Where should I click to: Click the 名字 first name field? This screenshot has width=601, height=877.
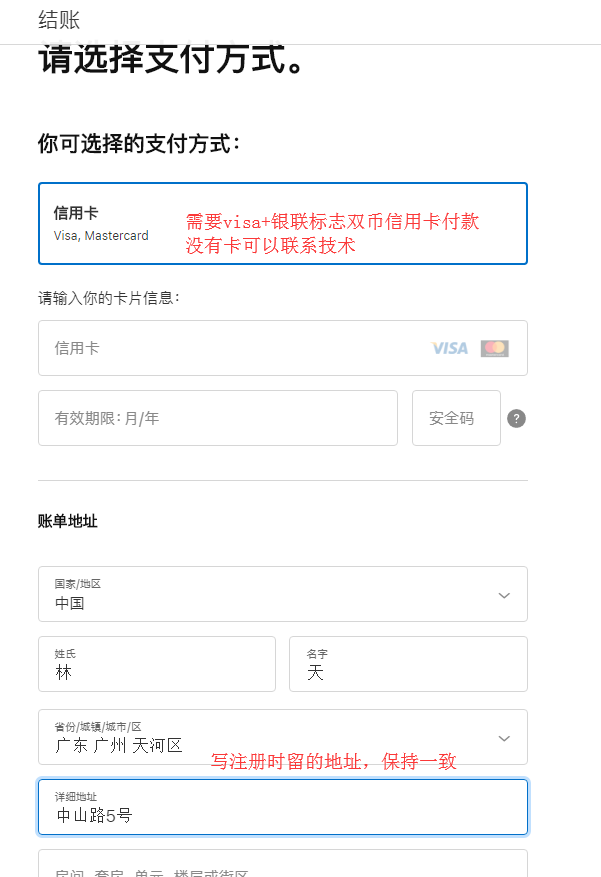click(x=407, y=664)
